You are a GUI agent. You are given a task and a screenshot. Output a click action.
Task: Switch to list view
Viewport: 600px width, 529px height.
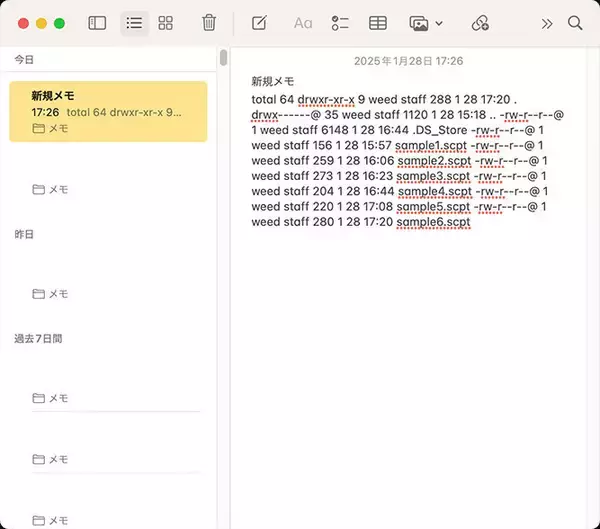(x=134, y=23)
